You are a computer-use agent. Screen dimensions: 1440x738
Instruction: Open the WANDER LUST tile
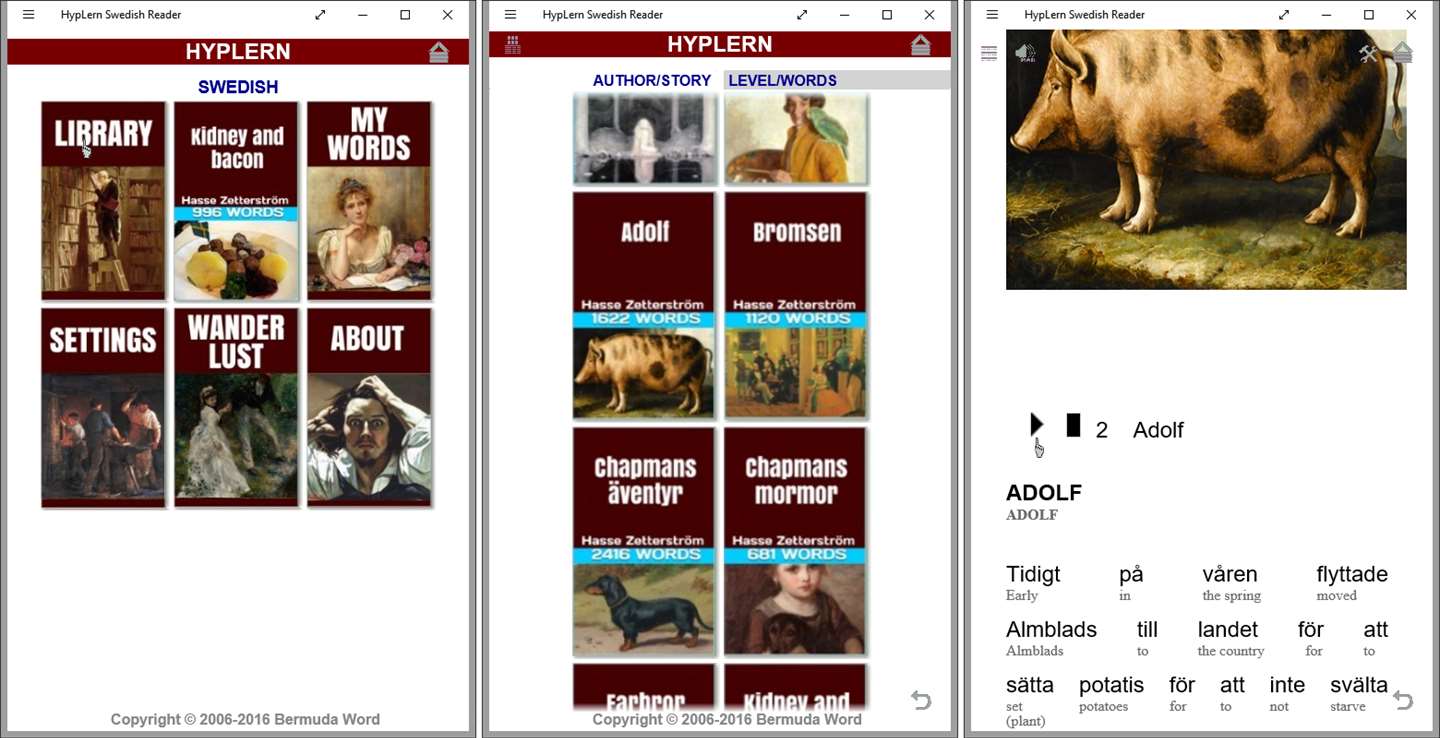236,407
